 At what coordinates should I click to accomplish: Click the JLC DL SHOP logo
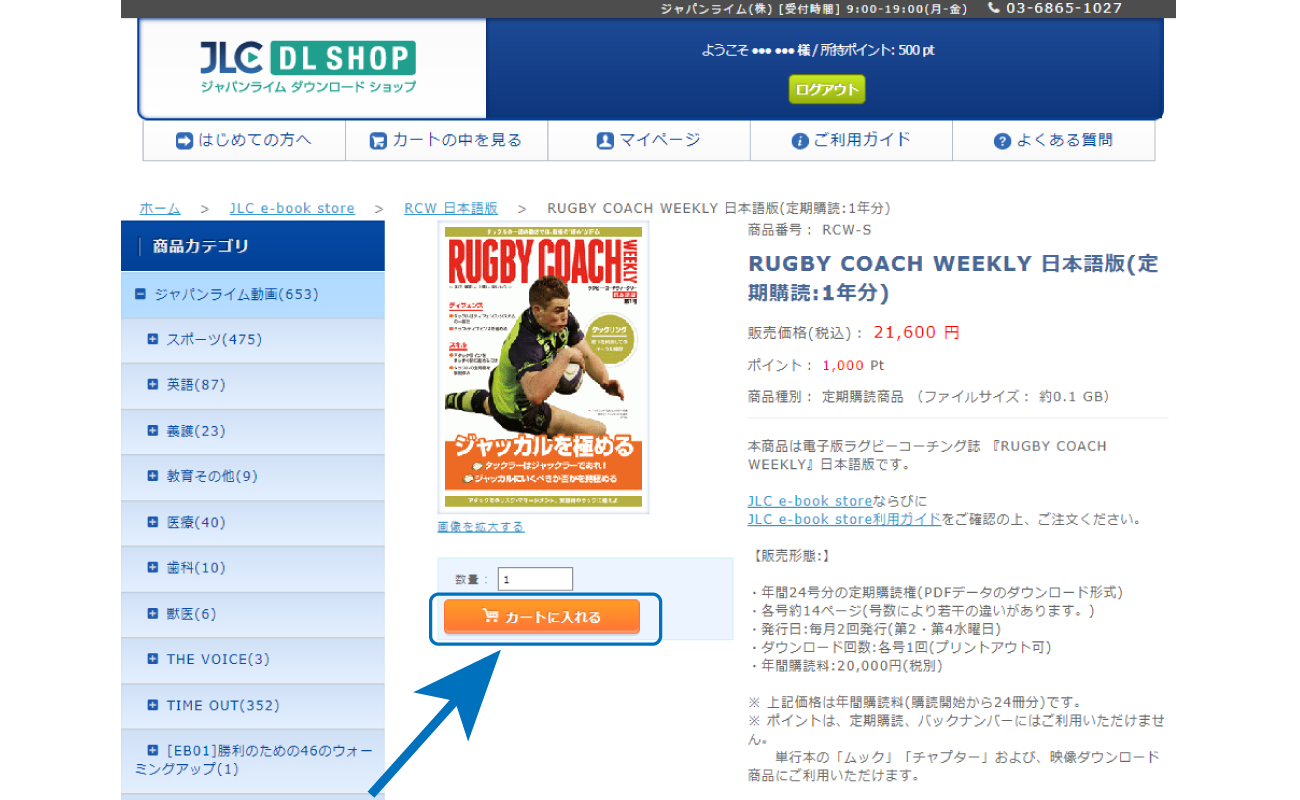[x=307, y=68]
